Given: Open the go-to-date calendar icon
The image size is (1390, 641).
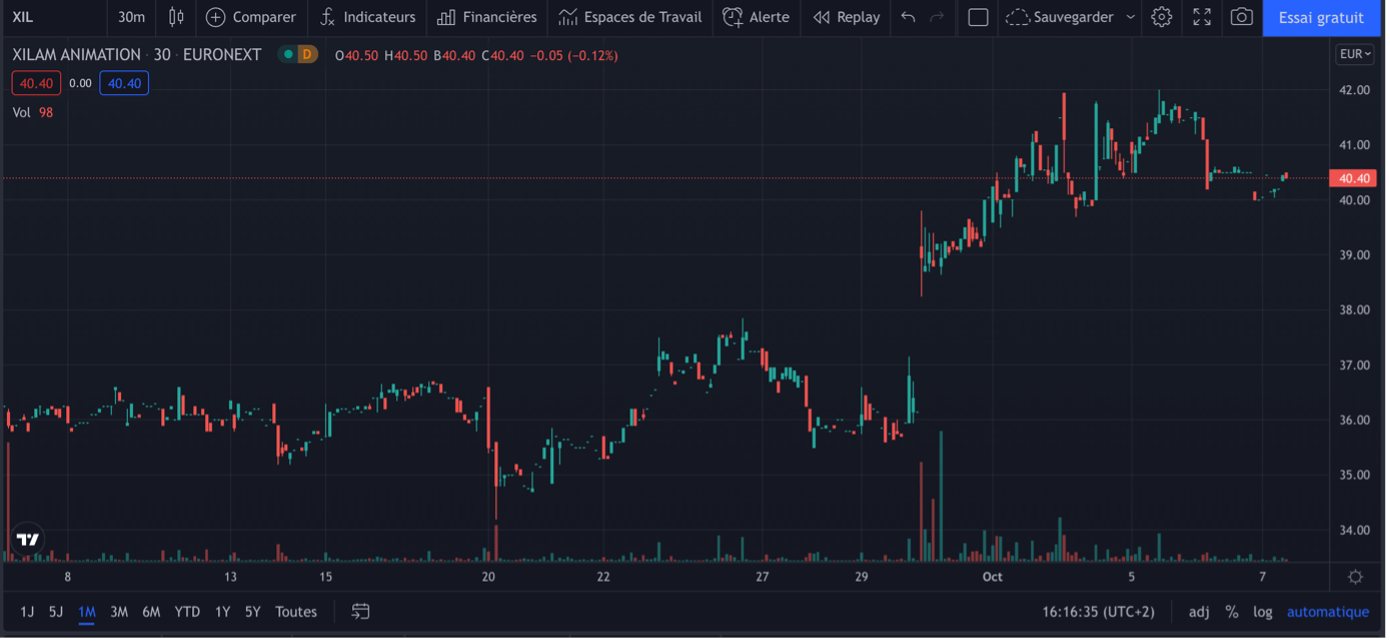Looking at the screenshot, I should coord(361,611).
